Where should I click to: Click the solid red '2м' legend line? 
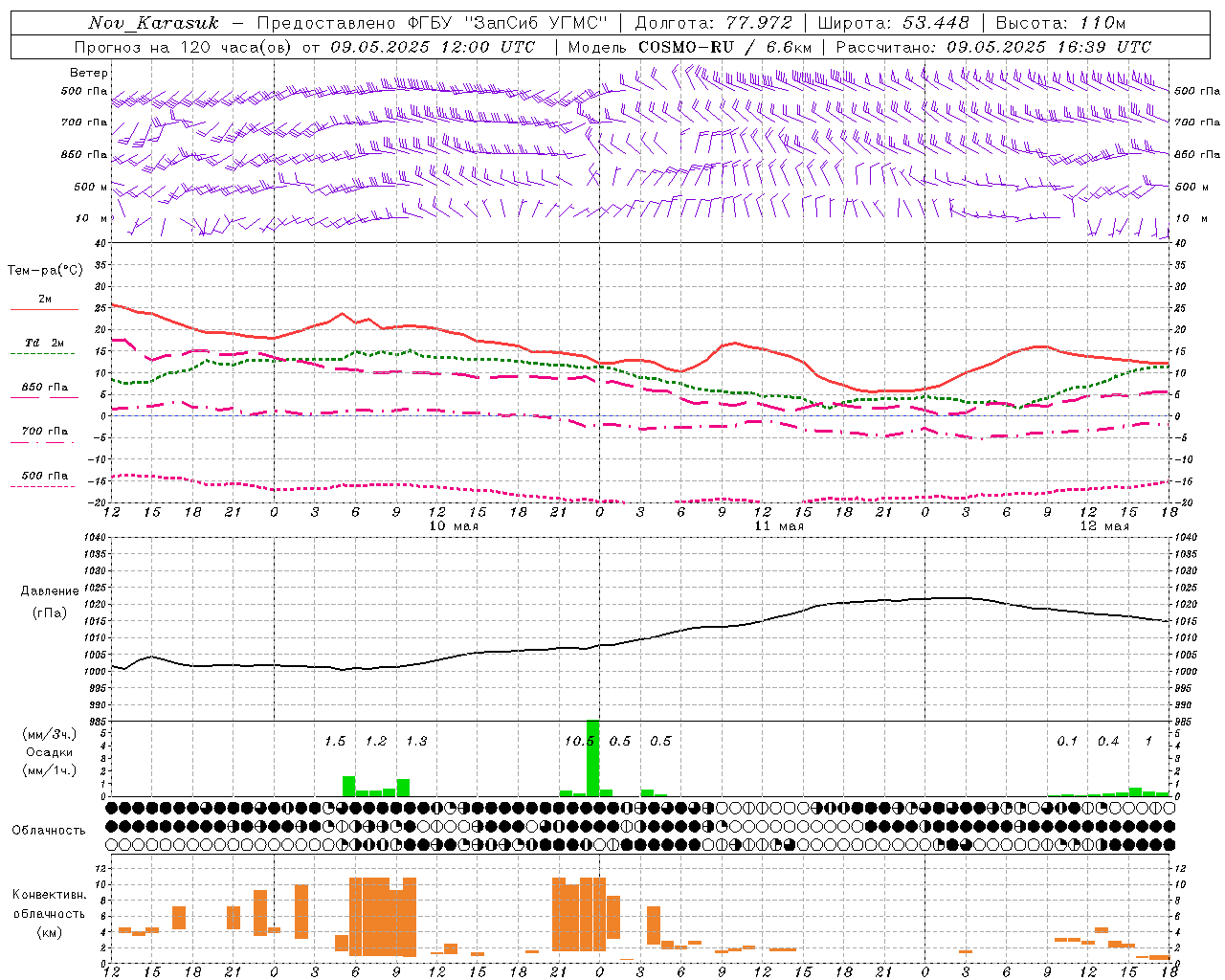pyautogui.click(x=44, y=310)
